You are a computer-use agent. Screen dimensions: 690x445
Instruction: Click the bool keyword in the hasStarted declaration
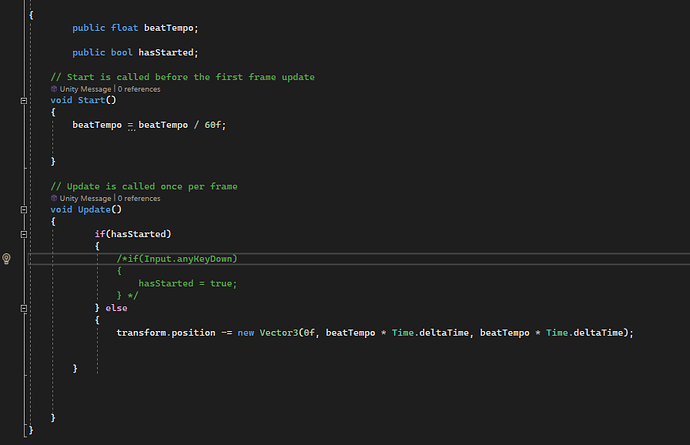[x=120, y=52]
